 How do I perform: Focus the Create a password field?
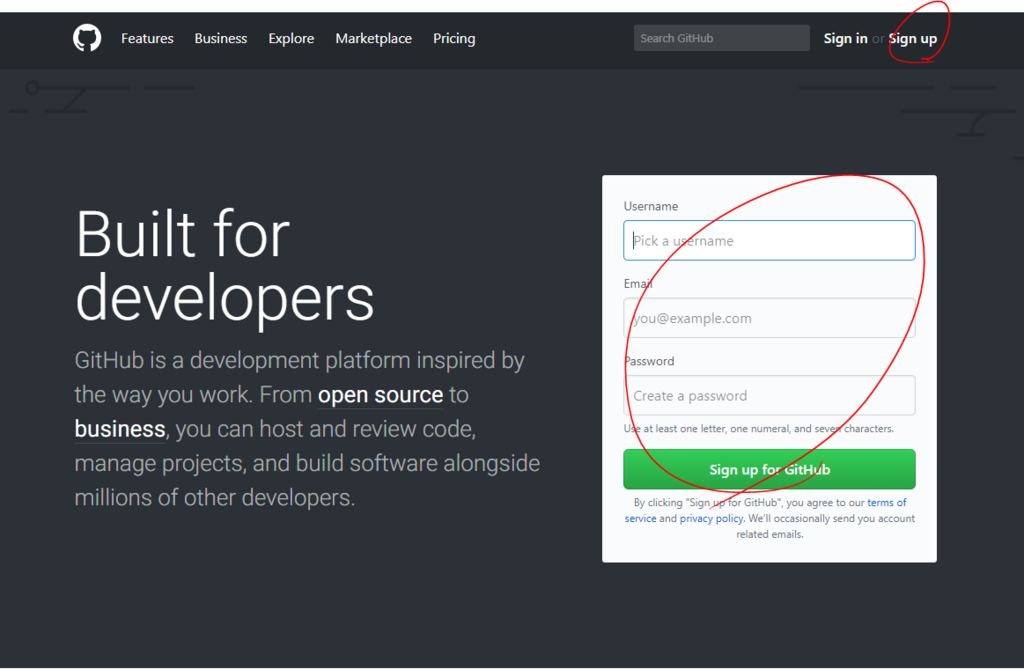pyautogui.click(x=769, y=395)
